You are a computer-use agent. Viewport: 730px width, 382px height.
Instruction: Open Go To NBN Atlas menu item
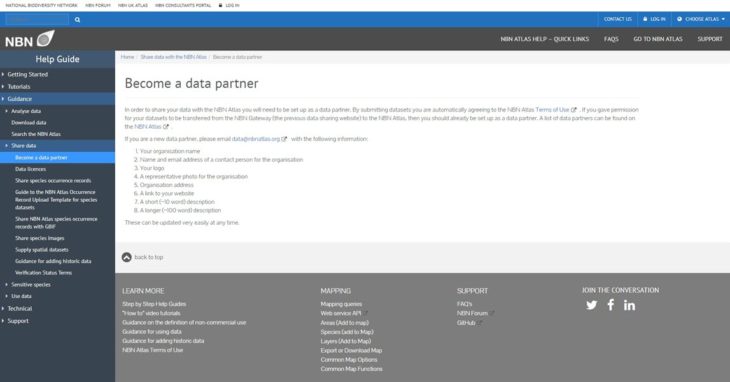pos(658,39)
